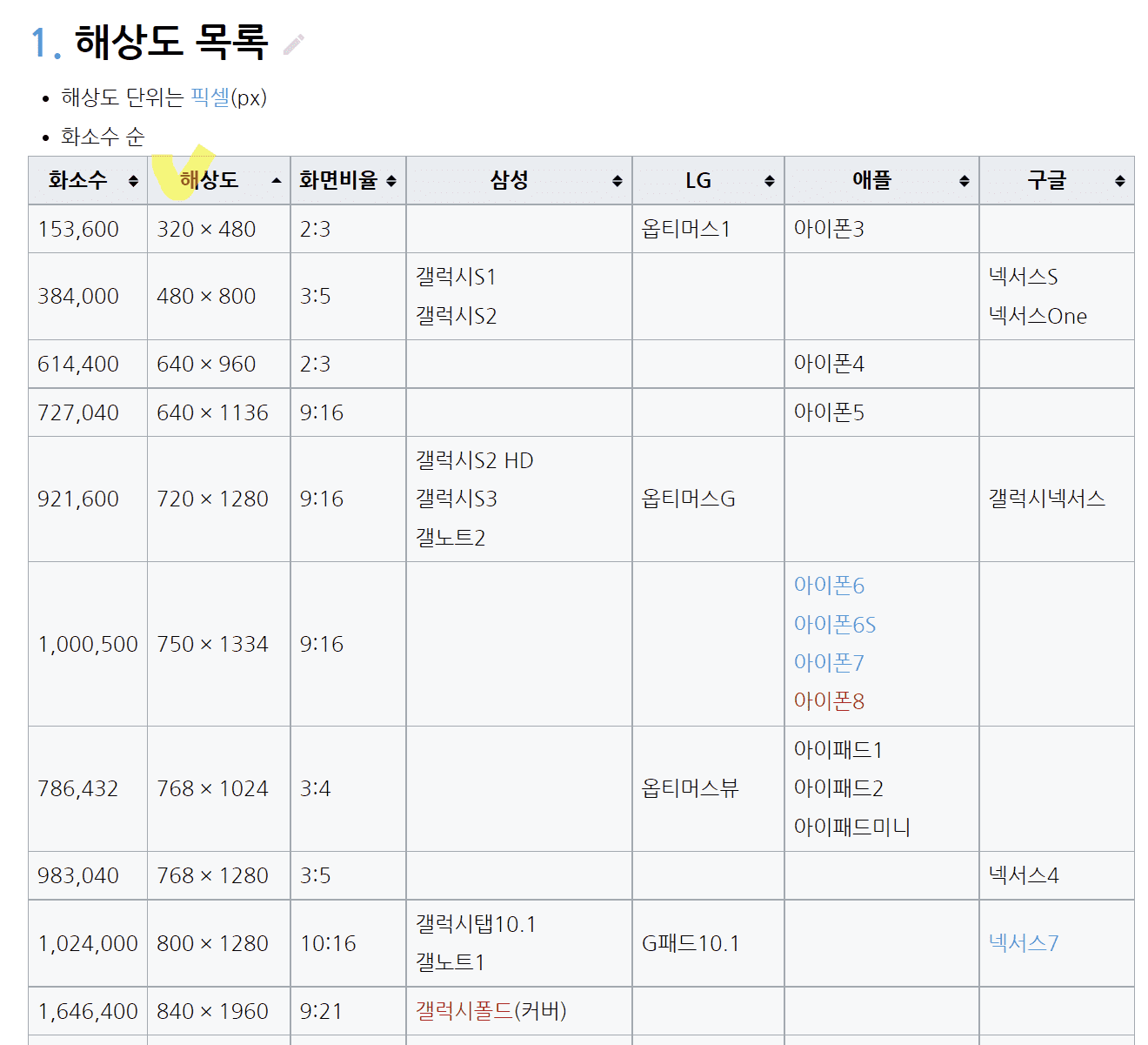Click 갤럭시S2 in the 480 × 800 row
This screenshot has width=1148, height=1045.
(x=456, y=316)
